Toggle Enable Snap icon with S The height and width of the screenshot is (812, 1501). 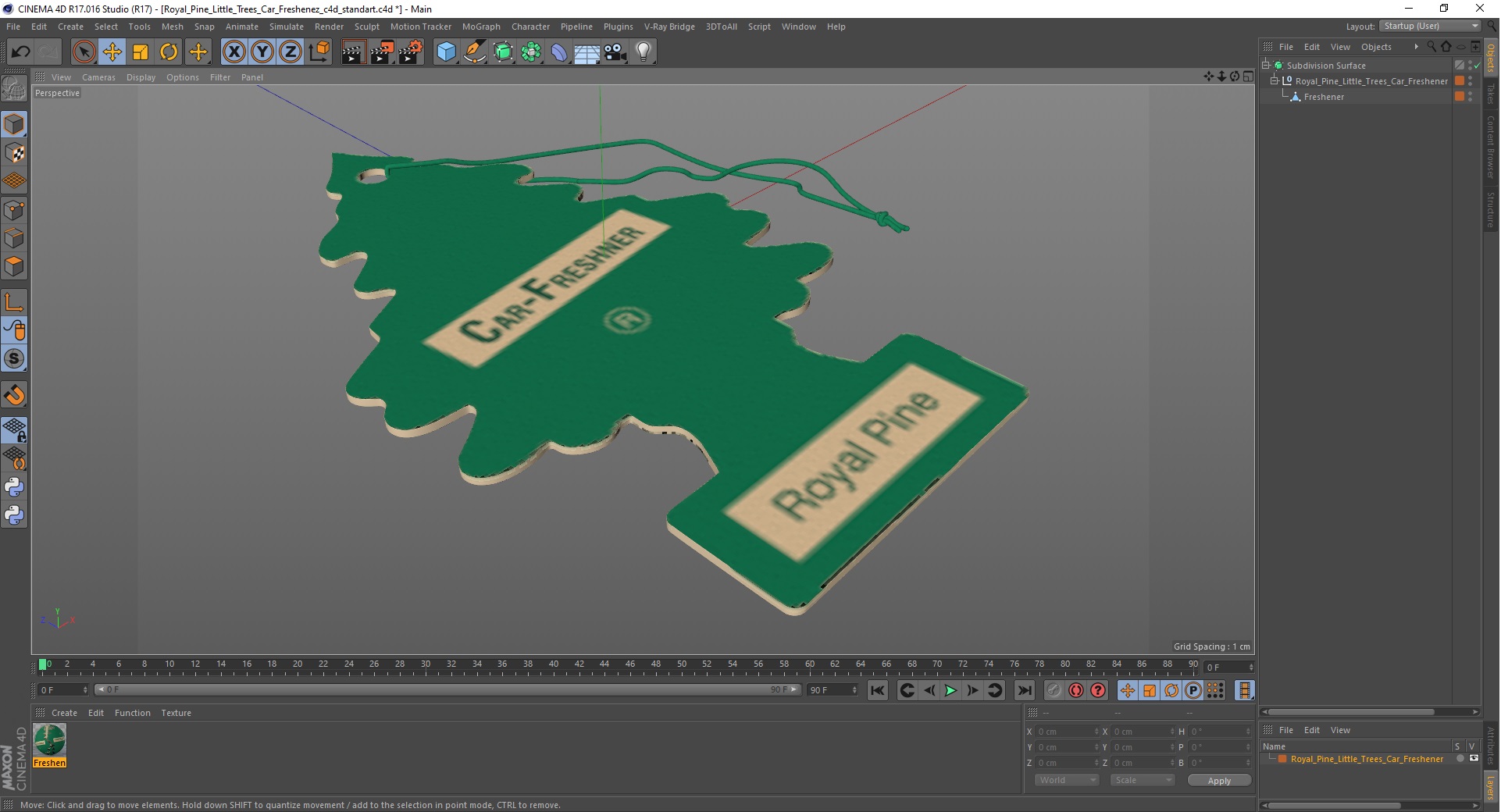[14, 359]
